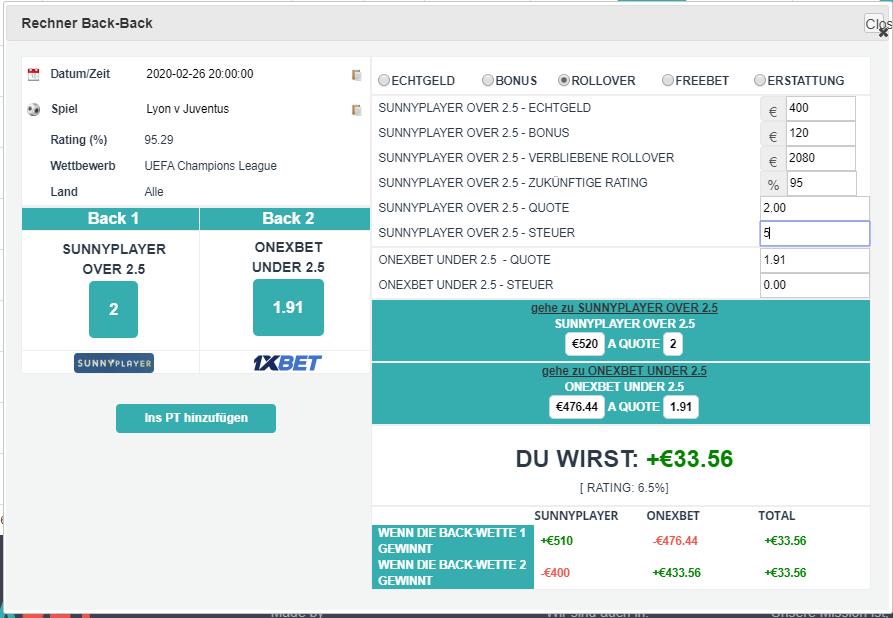Click the Ins PT hinzufügen button
The image size is (893, 618).
196,418
